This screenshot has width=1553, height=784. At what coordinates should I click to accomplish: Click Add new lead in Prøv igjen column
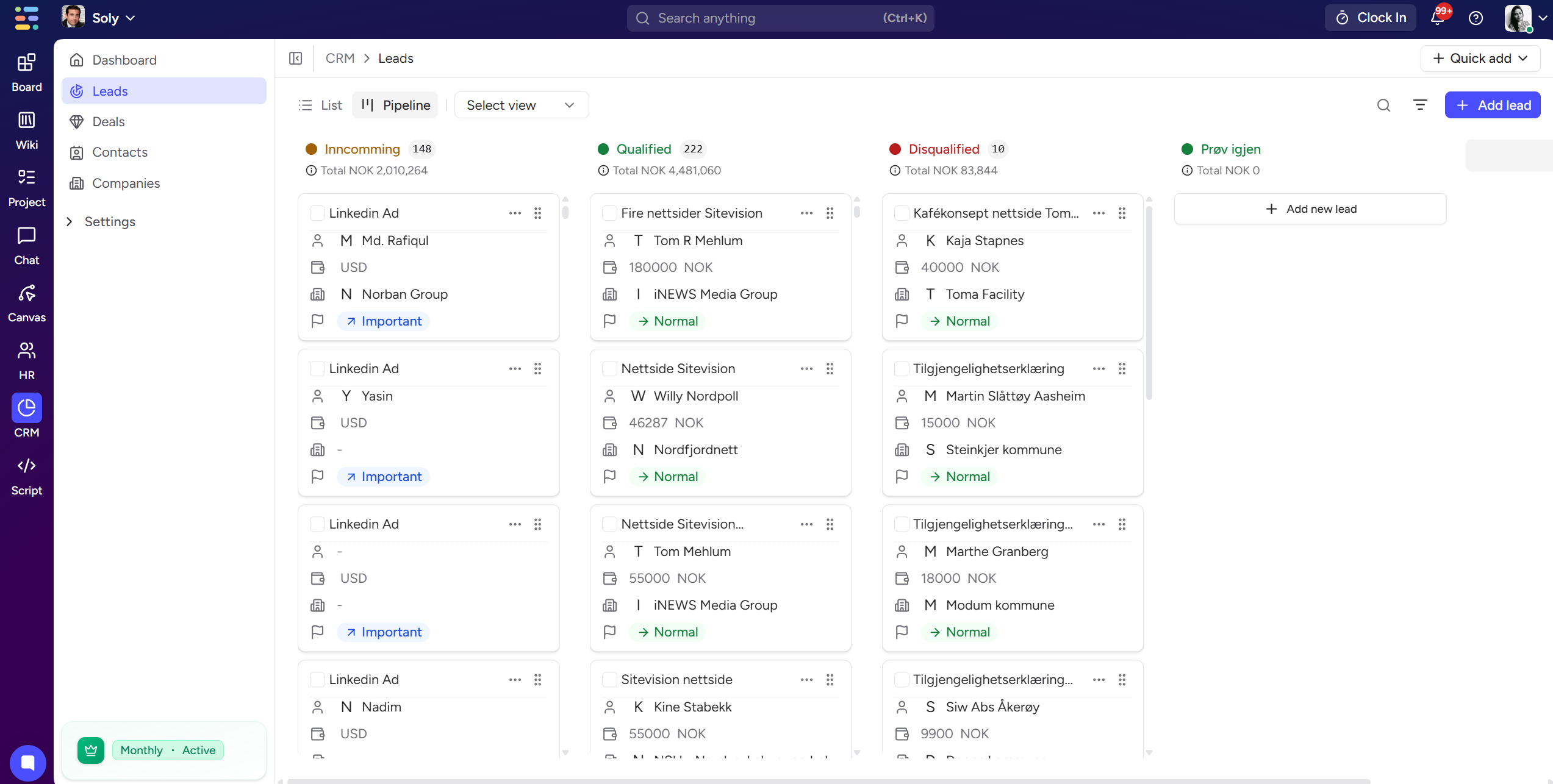1310,209
